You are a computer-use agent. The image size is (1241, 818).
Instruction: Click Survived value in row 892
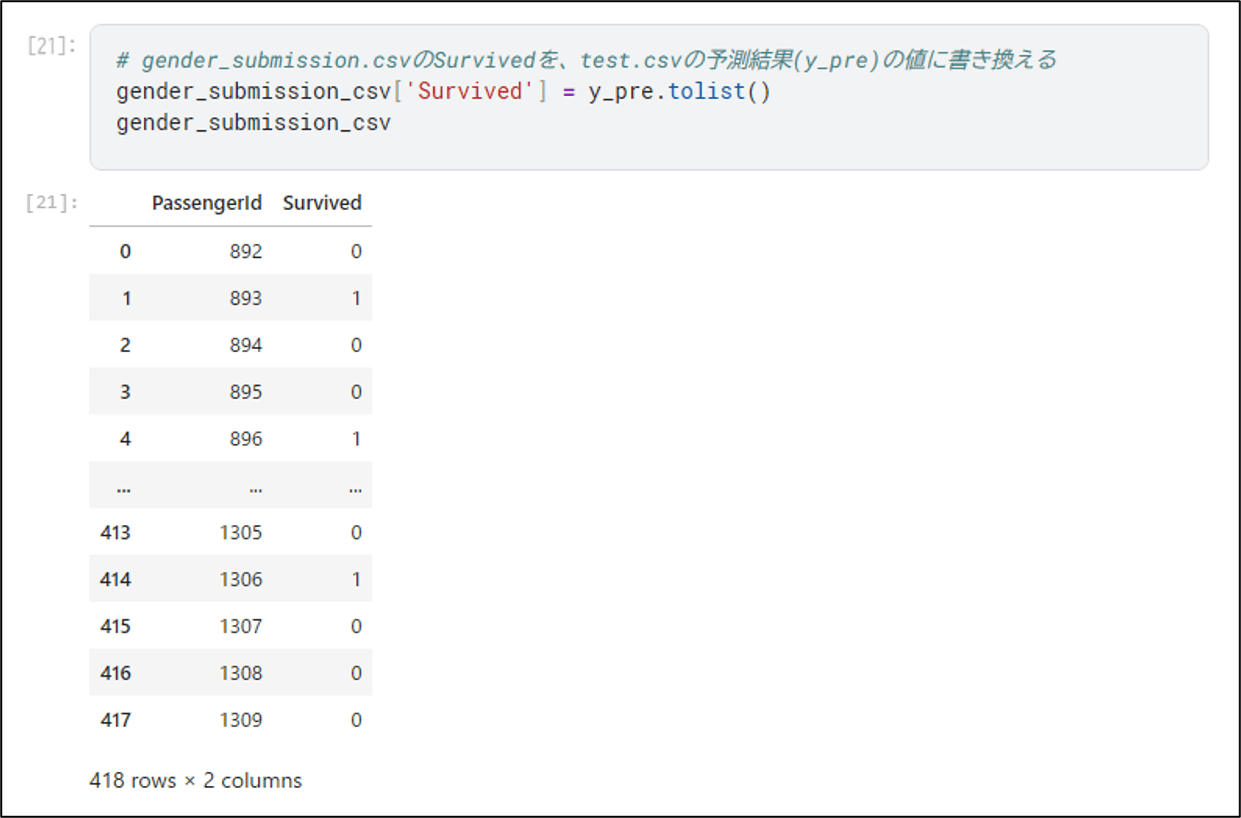(x=356, y=251)
